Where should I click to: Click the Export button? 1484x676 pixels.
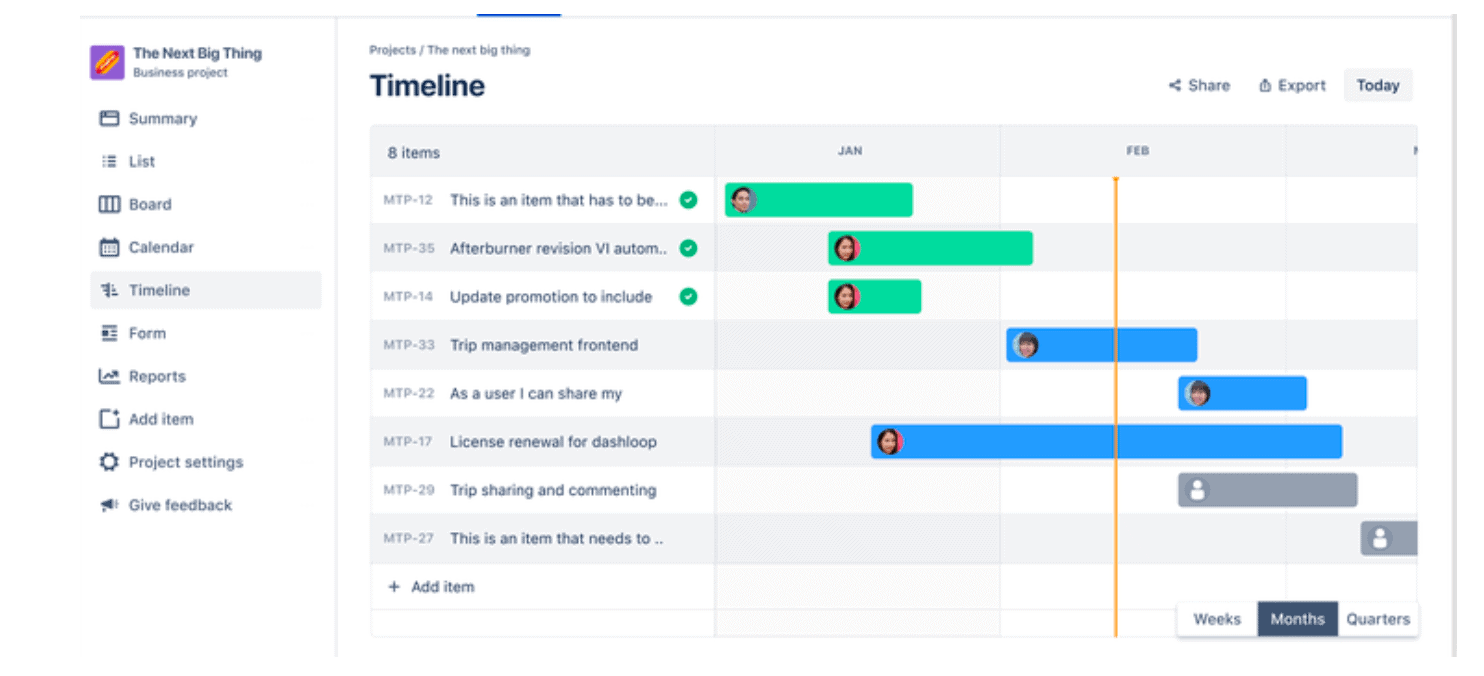(1291, 85)
